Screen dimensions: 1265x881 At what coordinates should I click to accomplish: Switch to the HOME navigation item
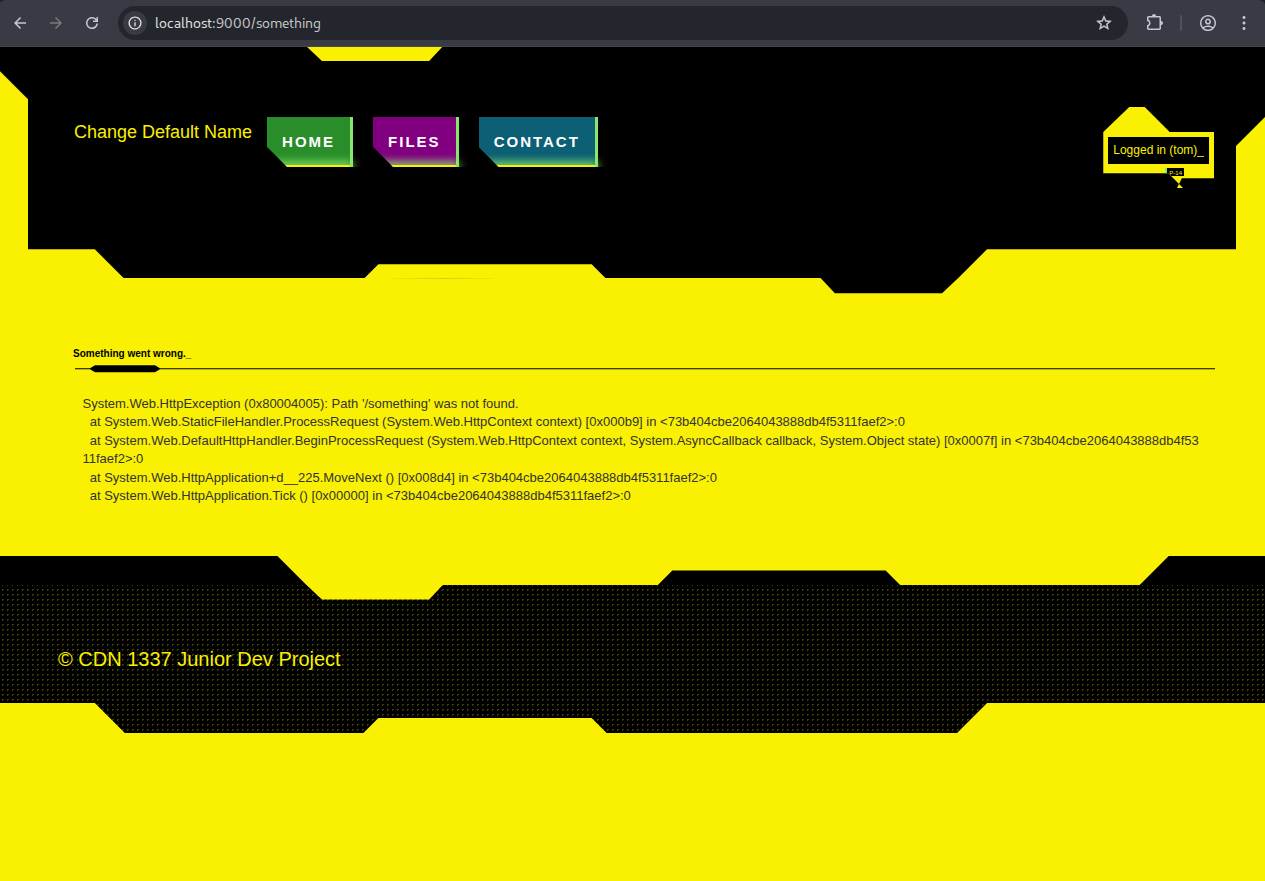pyautogui.click(x=309, y=141)
